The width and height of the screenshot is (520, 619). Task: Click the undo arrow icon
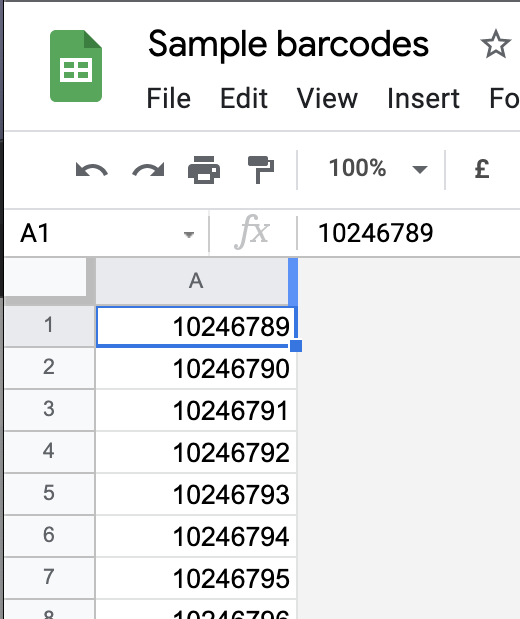(x=92, y=170)
